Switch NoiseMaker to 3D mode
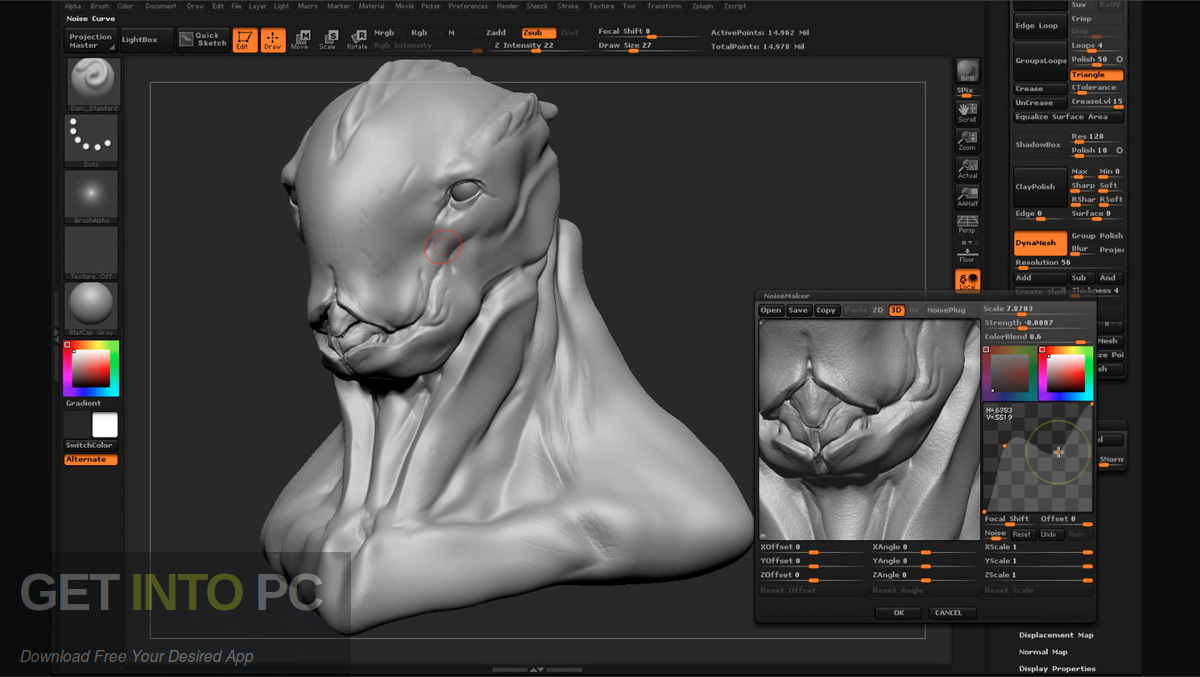 (897, 310)
